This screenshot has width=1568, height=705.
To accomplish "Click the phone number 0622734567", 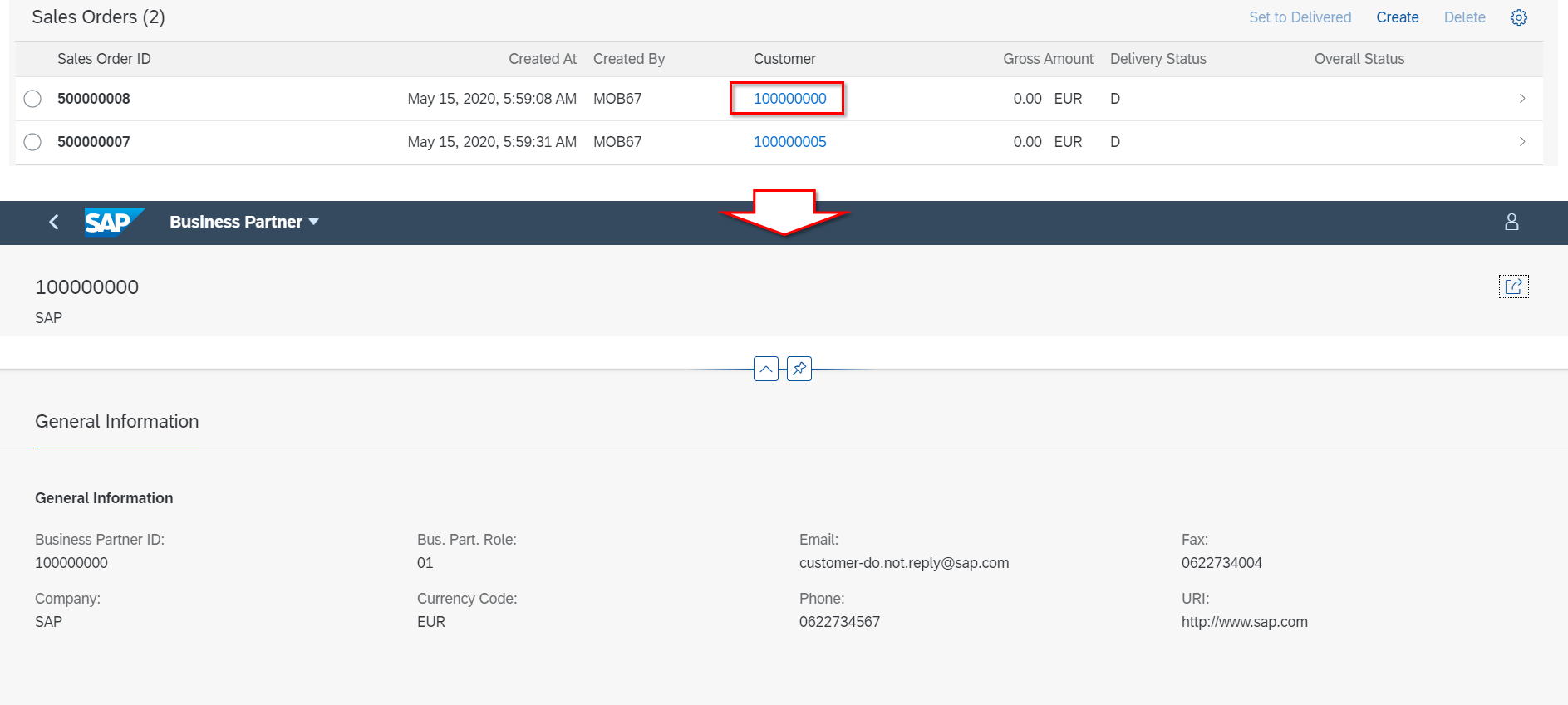I will 839,622.
